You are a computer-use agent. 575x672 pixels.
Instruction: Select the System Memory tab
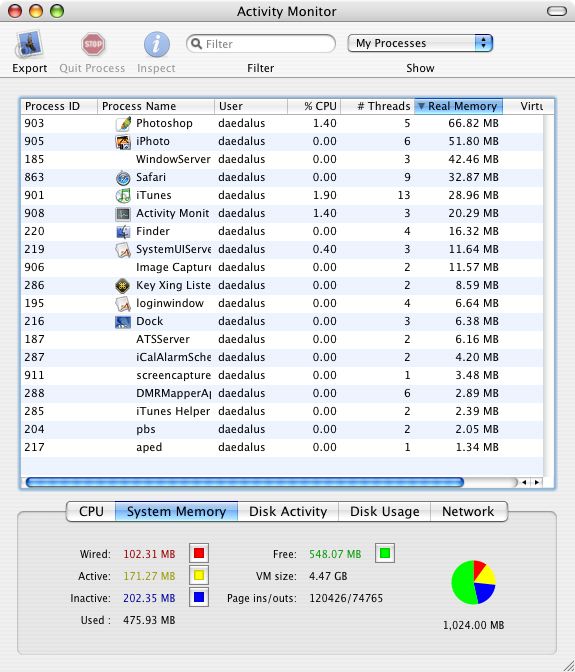point(176,511)
